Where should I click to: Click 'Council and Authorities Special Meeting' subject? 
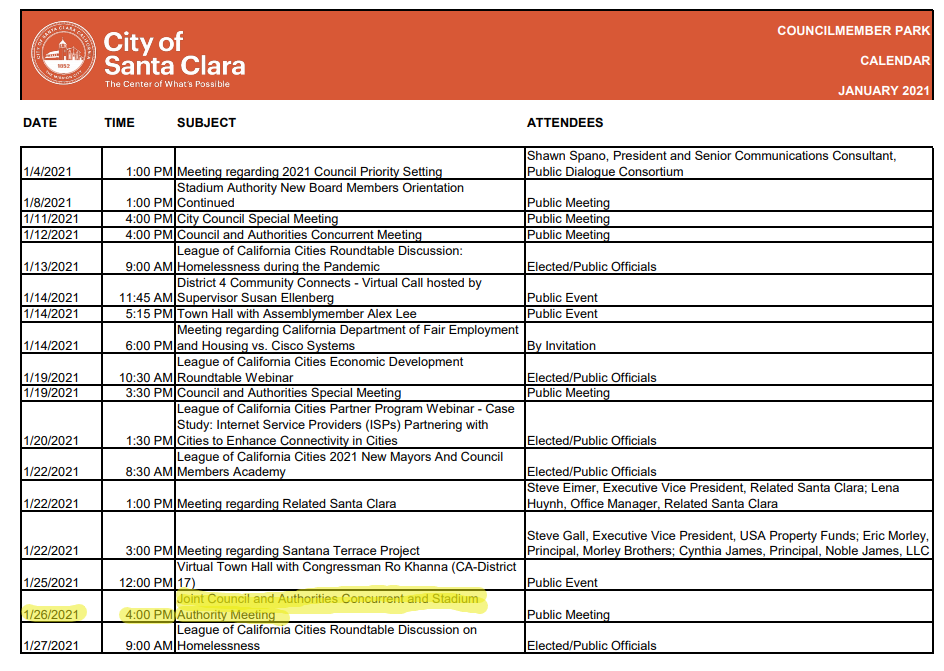pyautogui.click(x=289, y=393)
